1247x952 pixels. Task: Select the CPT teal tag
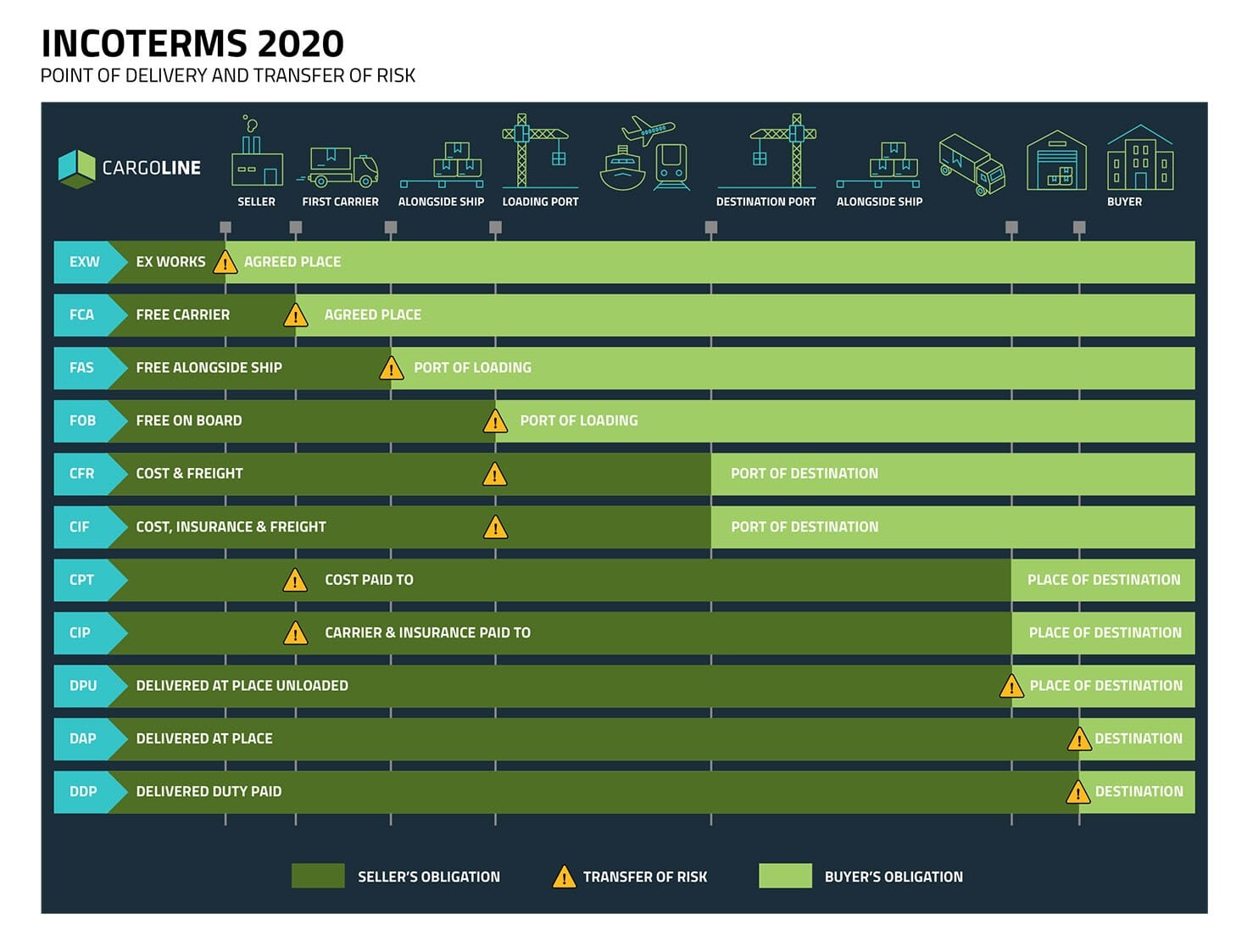90,580
